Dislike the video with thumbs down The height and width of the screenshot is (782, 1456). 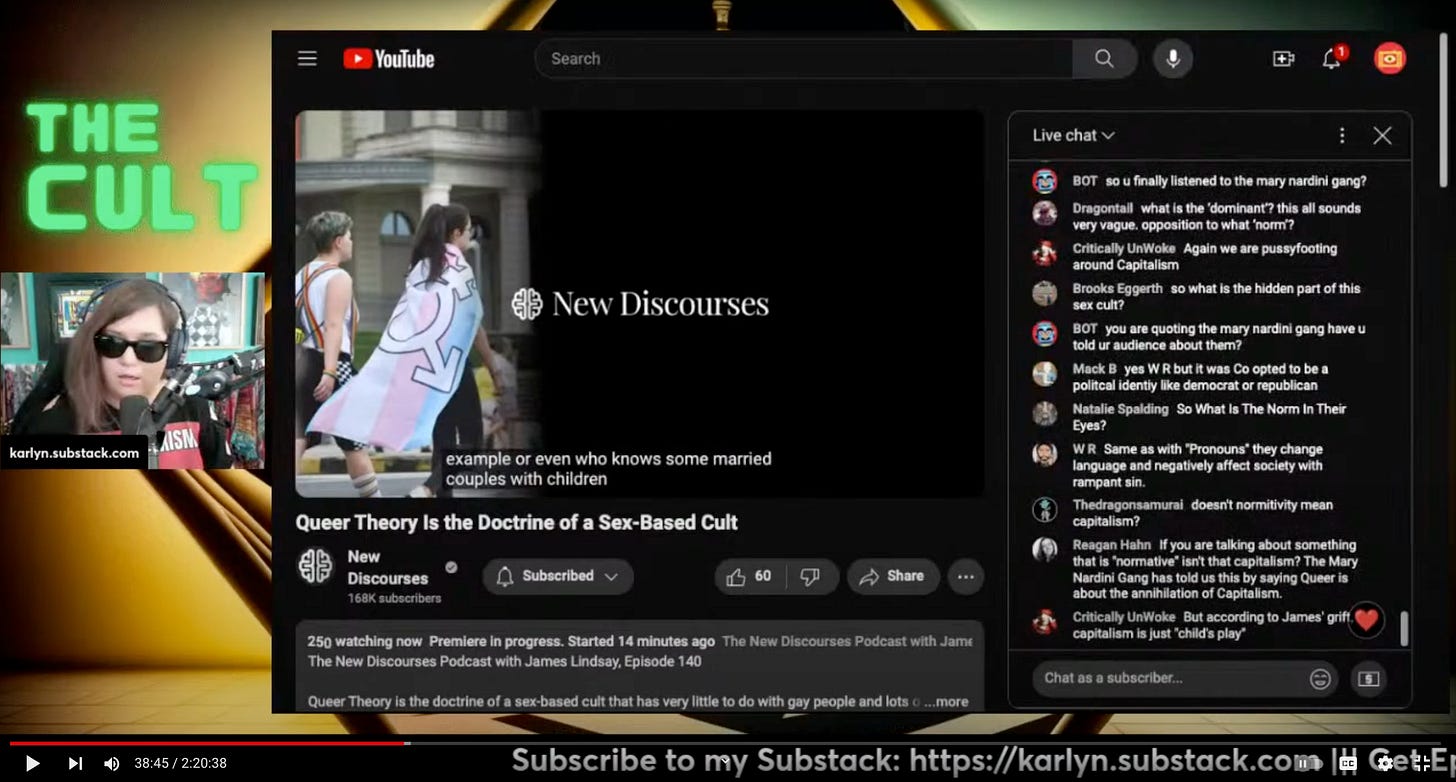811,576
